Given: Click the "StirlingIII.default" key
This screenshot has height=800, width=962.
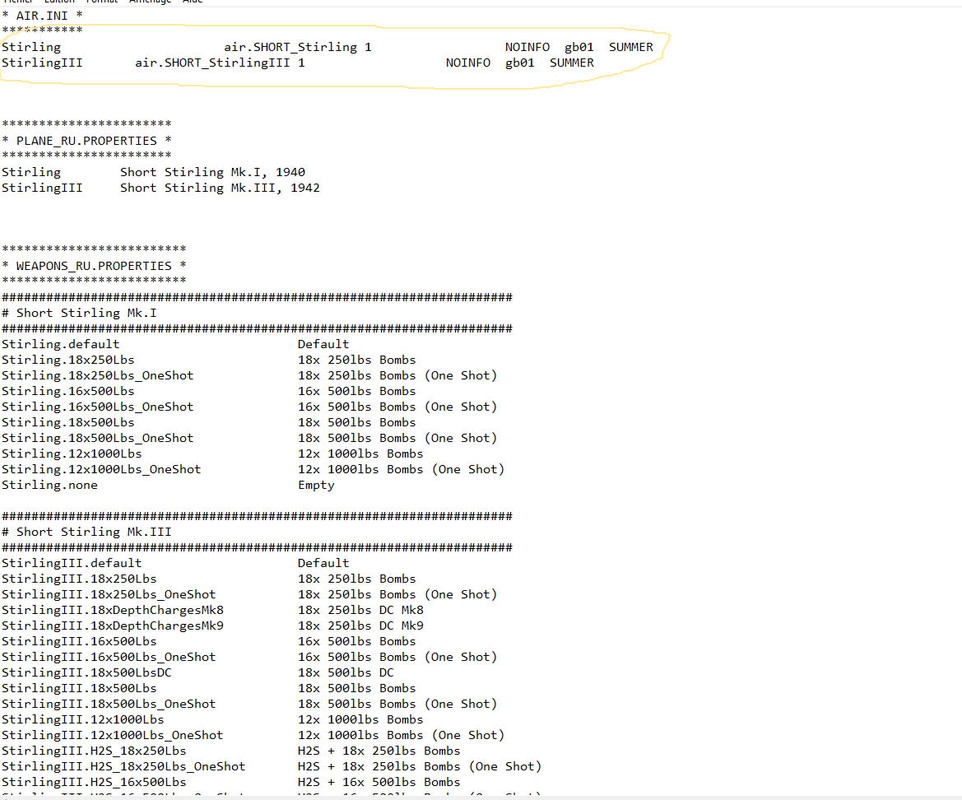Looking at the screenshot, I should click(72, 563).
